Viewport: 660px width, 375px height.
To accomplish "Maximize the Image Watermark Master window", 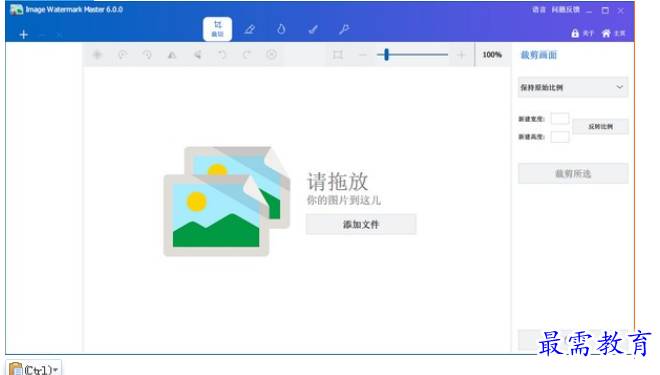I will 605,11.
